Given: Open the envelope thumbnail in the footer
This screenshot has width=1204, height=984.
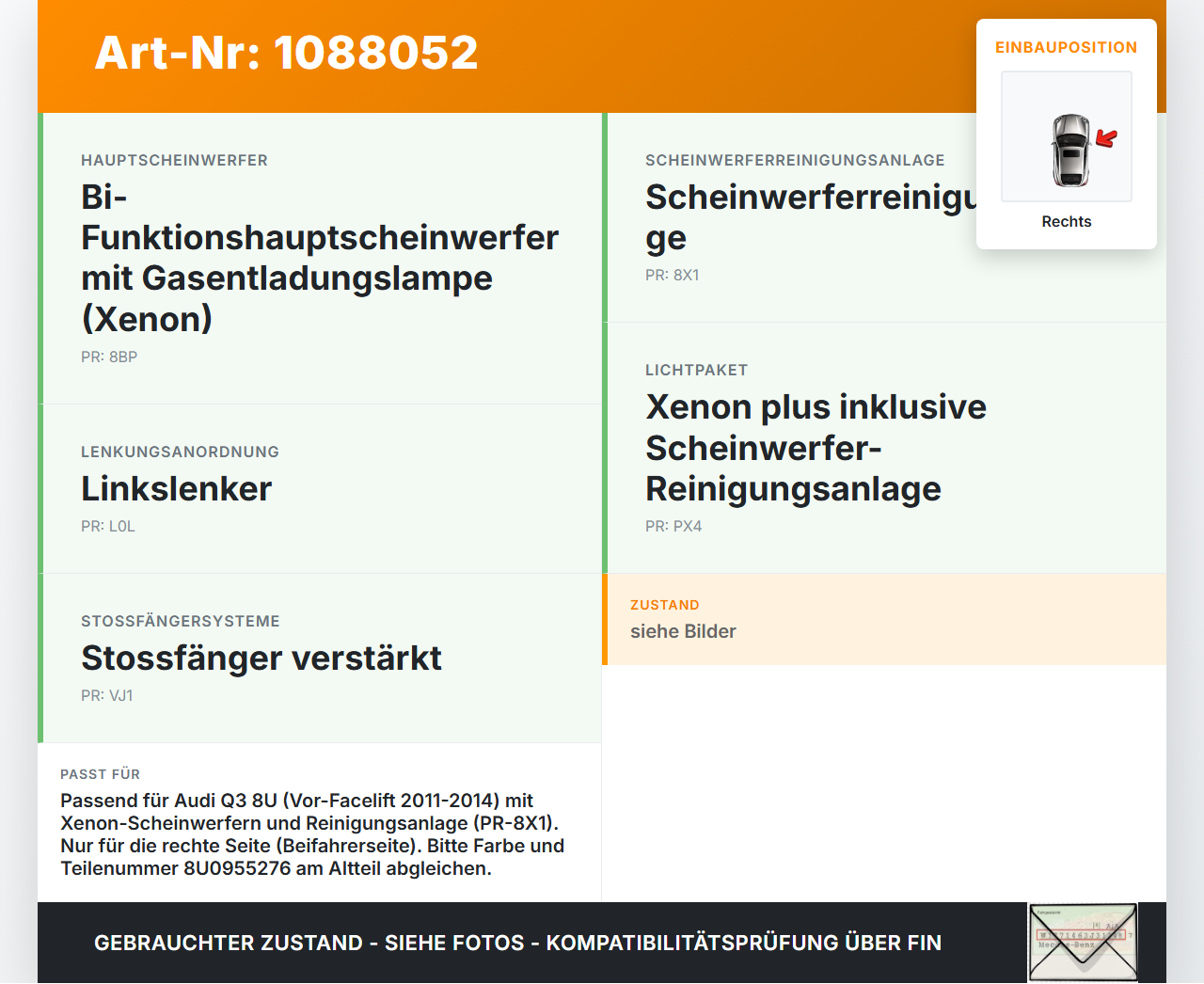Looking at the screenshot, I should [x=1083, y=943].
